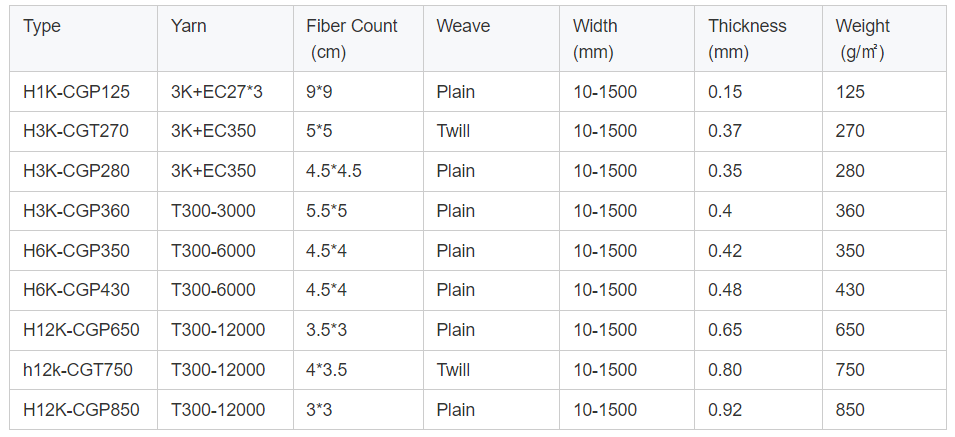Click the Type column header
955x437 pixels.
(42, 26)
